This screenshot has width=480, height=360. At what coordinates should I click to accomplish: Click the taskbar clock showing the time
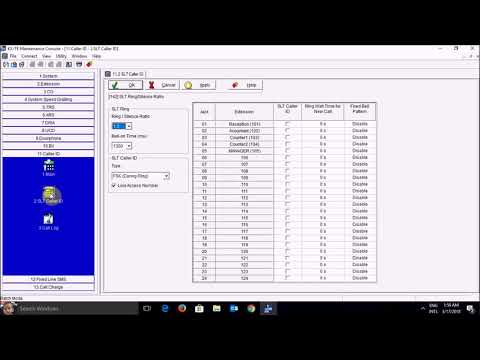pyautogui.click(x=451, y=308)
